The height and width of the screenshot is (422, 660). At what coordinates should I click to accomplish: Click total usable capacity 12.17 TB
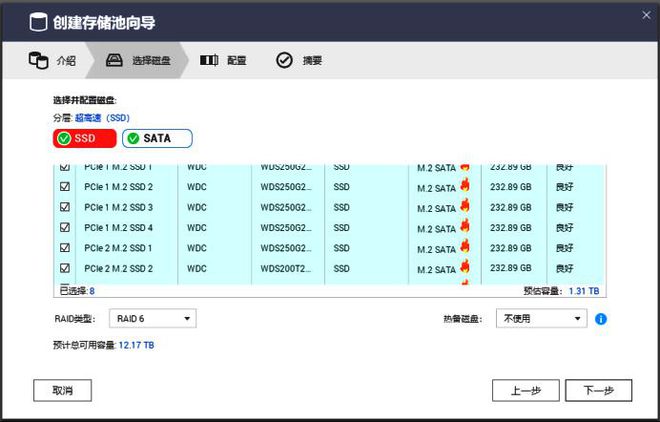[136, 345]
